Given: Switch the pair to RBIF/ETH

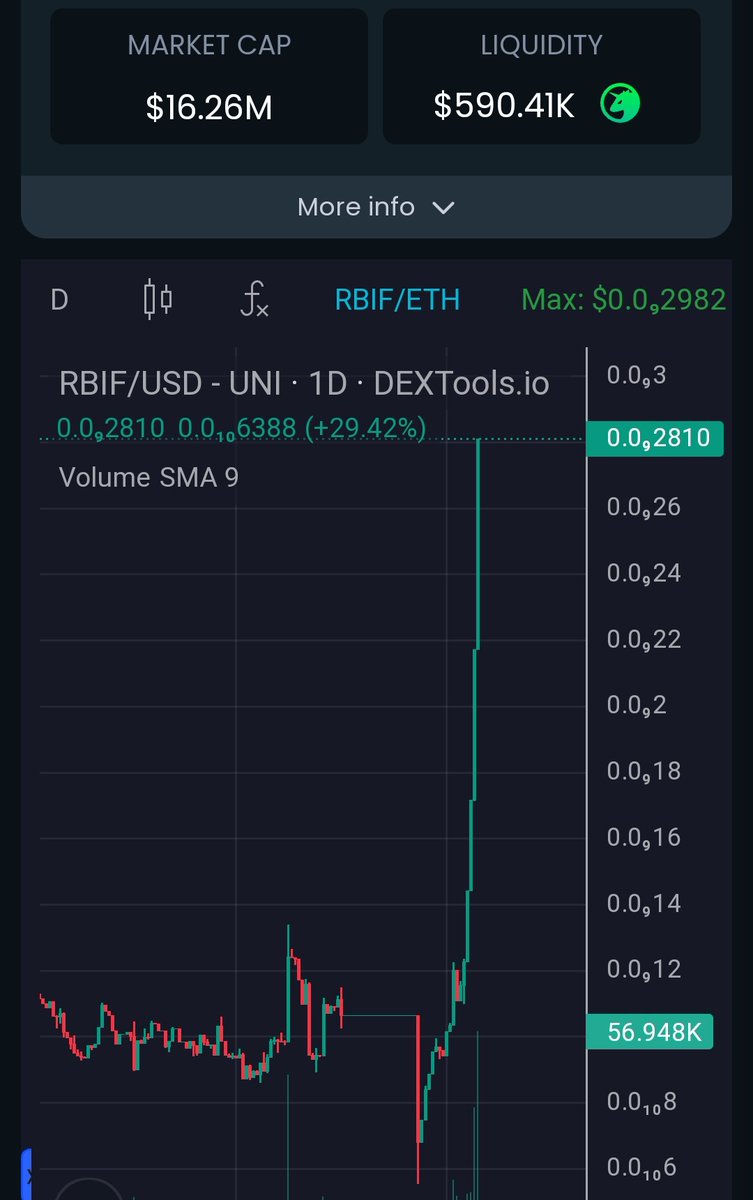Looking at the screenshot, I should pyautogui.click(x=397, y=299).
